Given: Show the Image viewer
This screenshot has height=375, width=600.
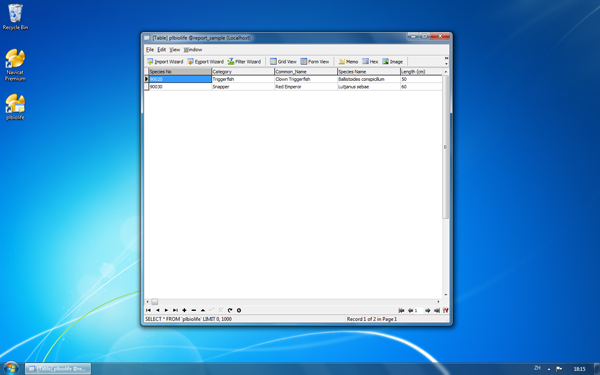Looking at the screenshot, I should point(393,62).
